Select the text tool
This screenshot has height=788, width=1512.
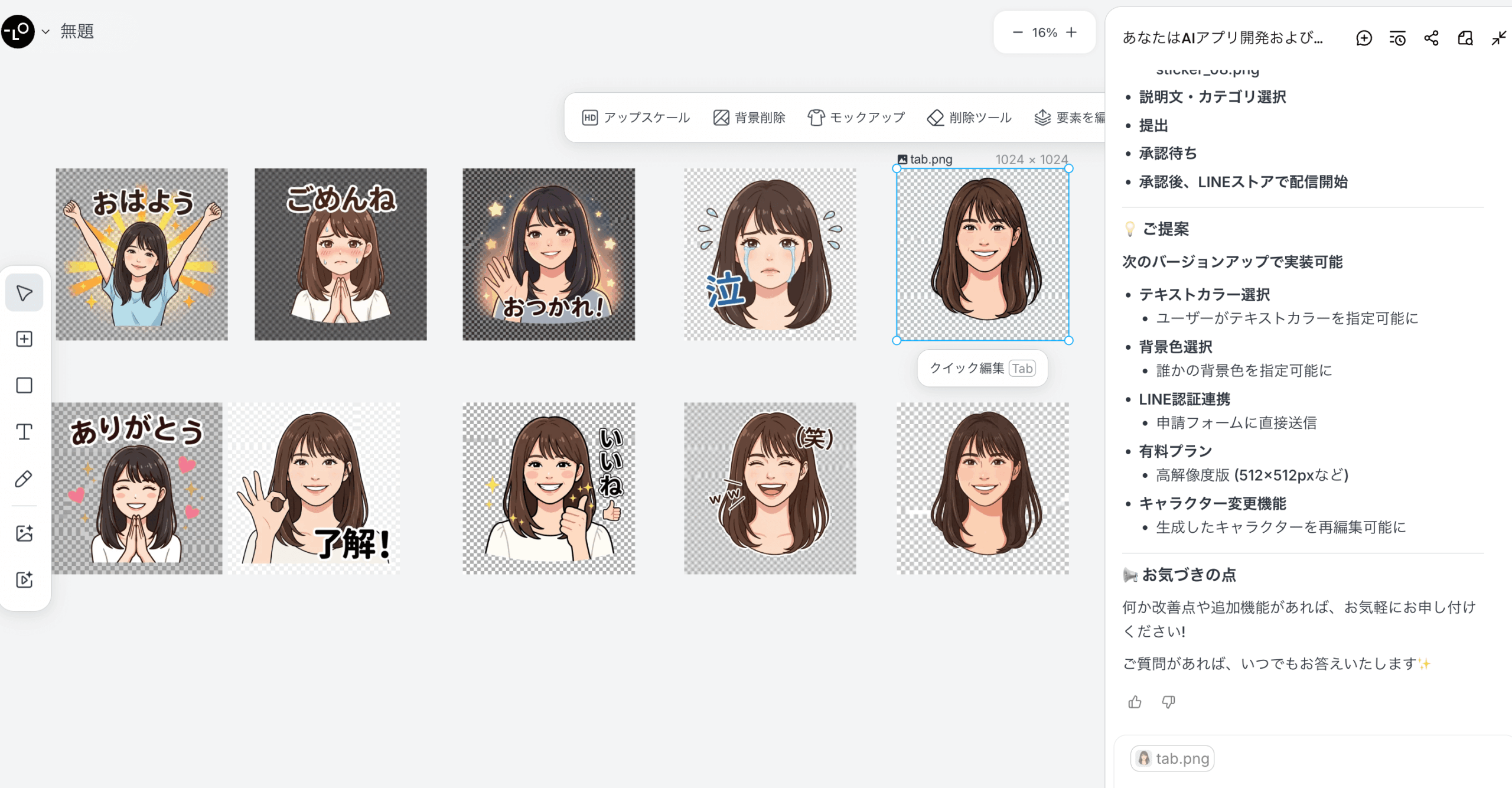point(24,432)
